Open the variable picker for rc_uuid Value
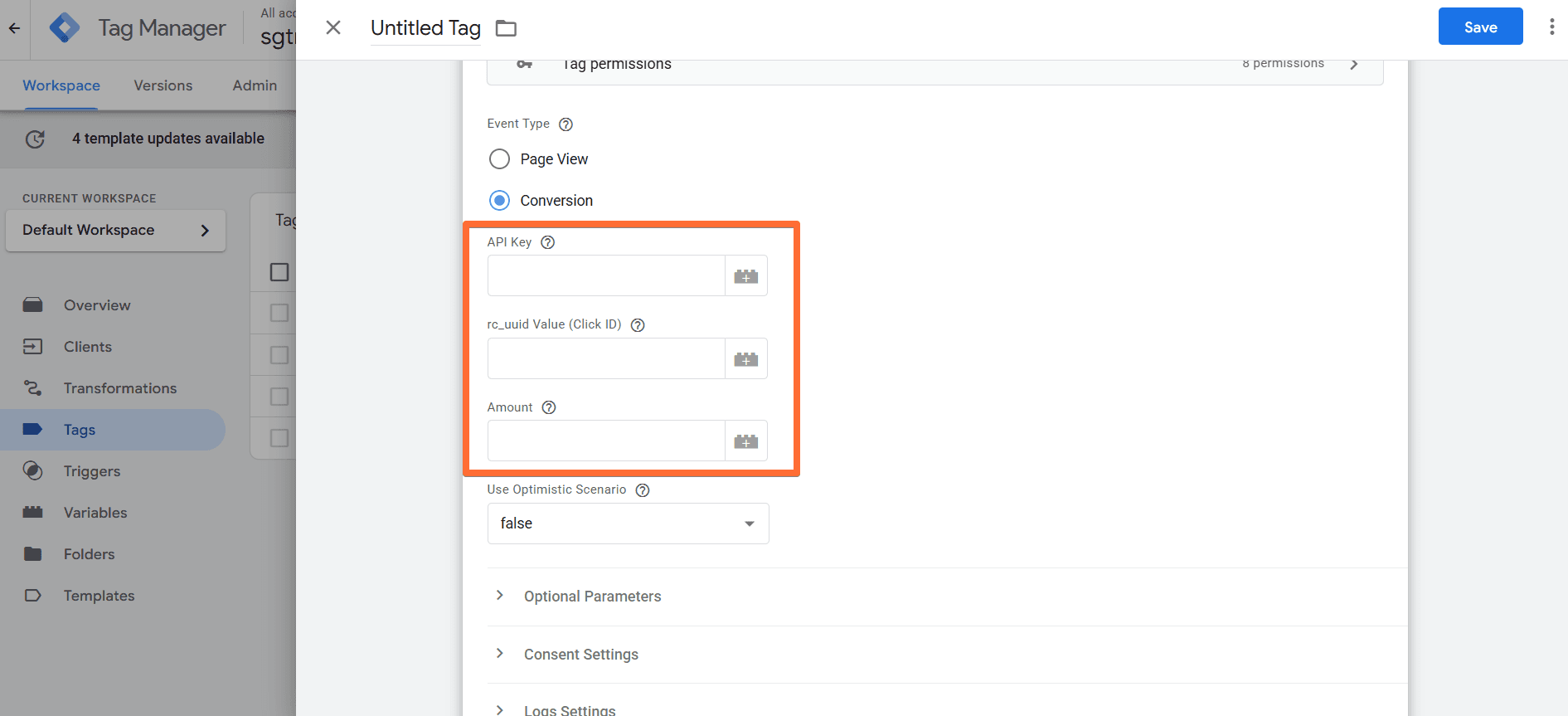The height and width of the screenshot is (716, 1568). pyautogui.click(x=745, y=358)
